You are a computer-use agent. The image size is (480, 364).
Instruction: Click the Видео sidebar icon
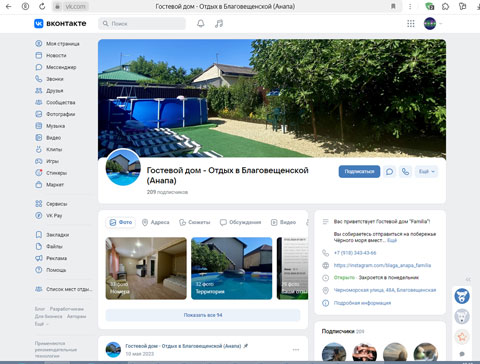coord(39,137)
